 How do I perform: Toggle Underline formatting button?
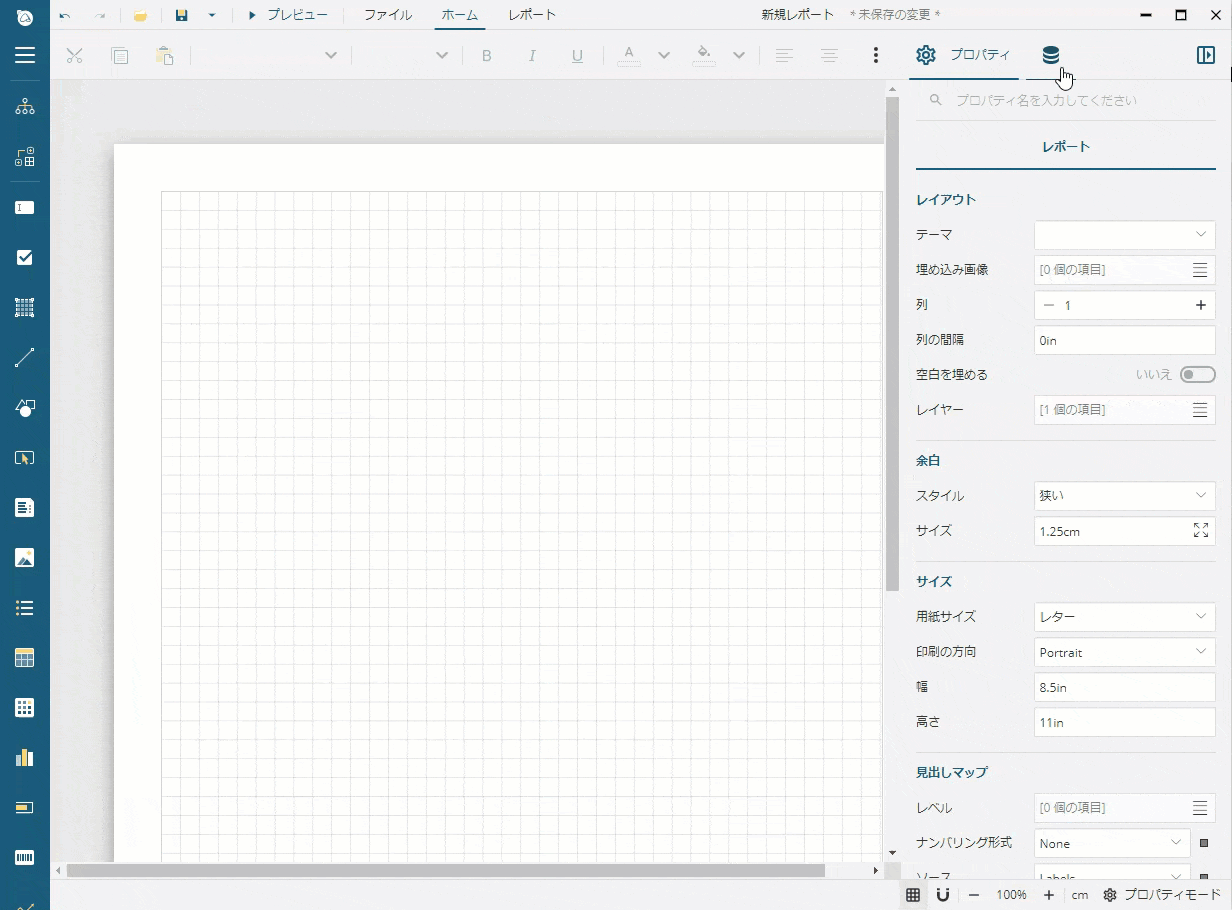coord(577,55)
